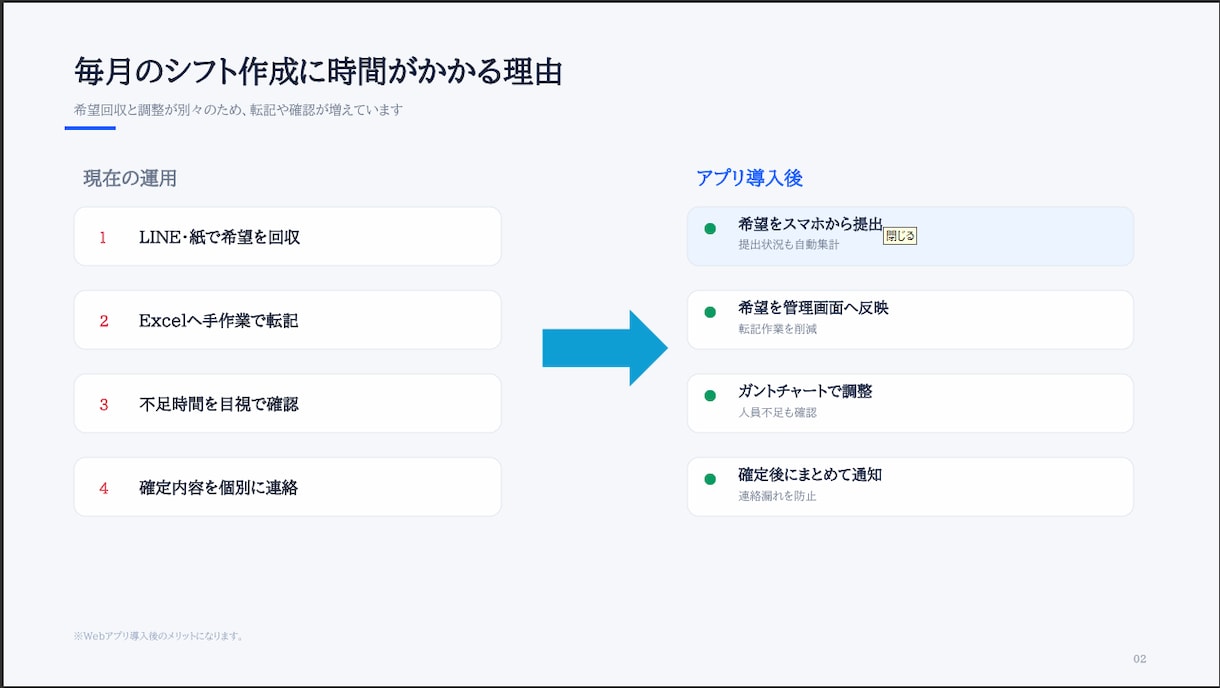
Task: Click the slide title "毎月のシフト作成に時間がかかる理由"
Action: [318, 72]
